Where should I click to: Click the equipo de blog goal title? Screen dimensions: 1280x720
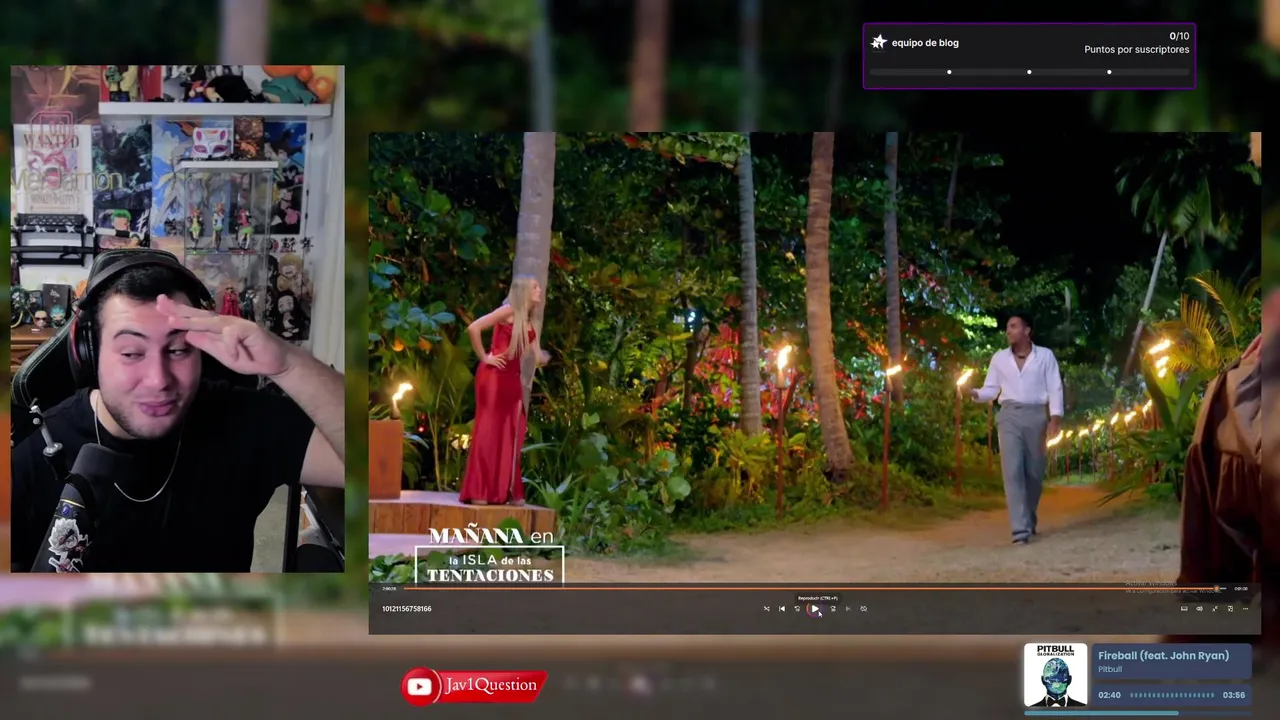tap(925, 43)
